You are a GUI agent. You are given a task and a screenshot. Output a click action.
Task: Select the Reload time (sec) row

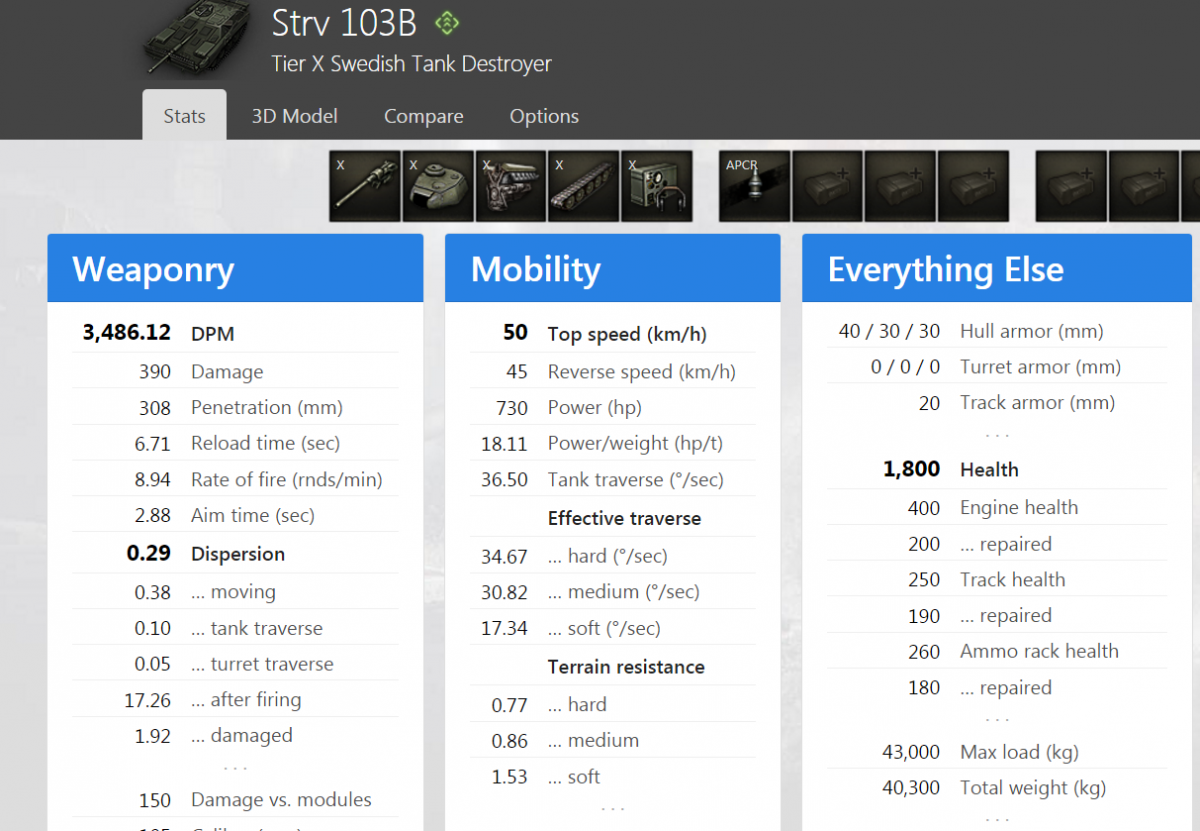235,443
